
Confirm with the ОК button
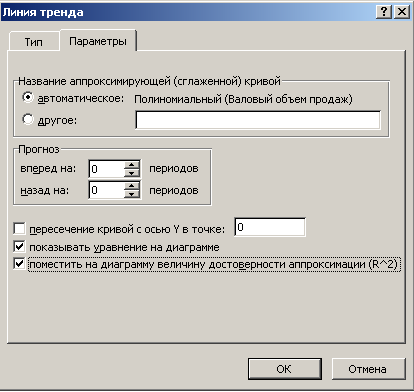[285, 369]
